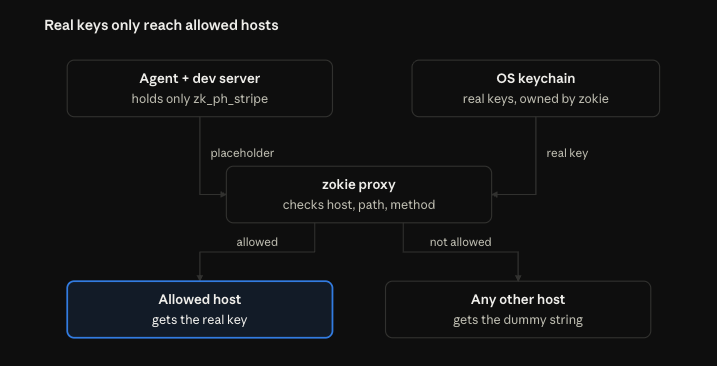The height and width of the screenshot is (366, 717).
Task: Select the highlighted 'Allowed host' heading
Action: coord(200,299)
